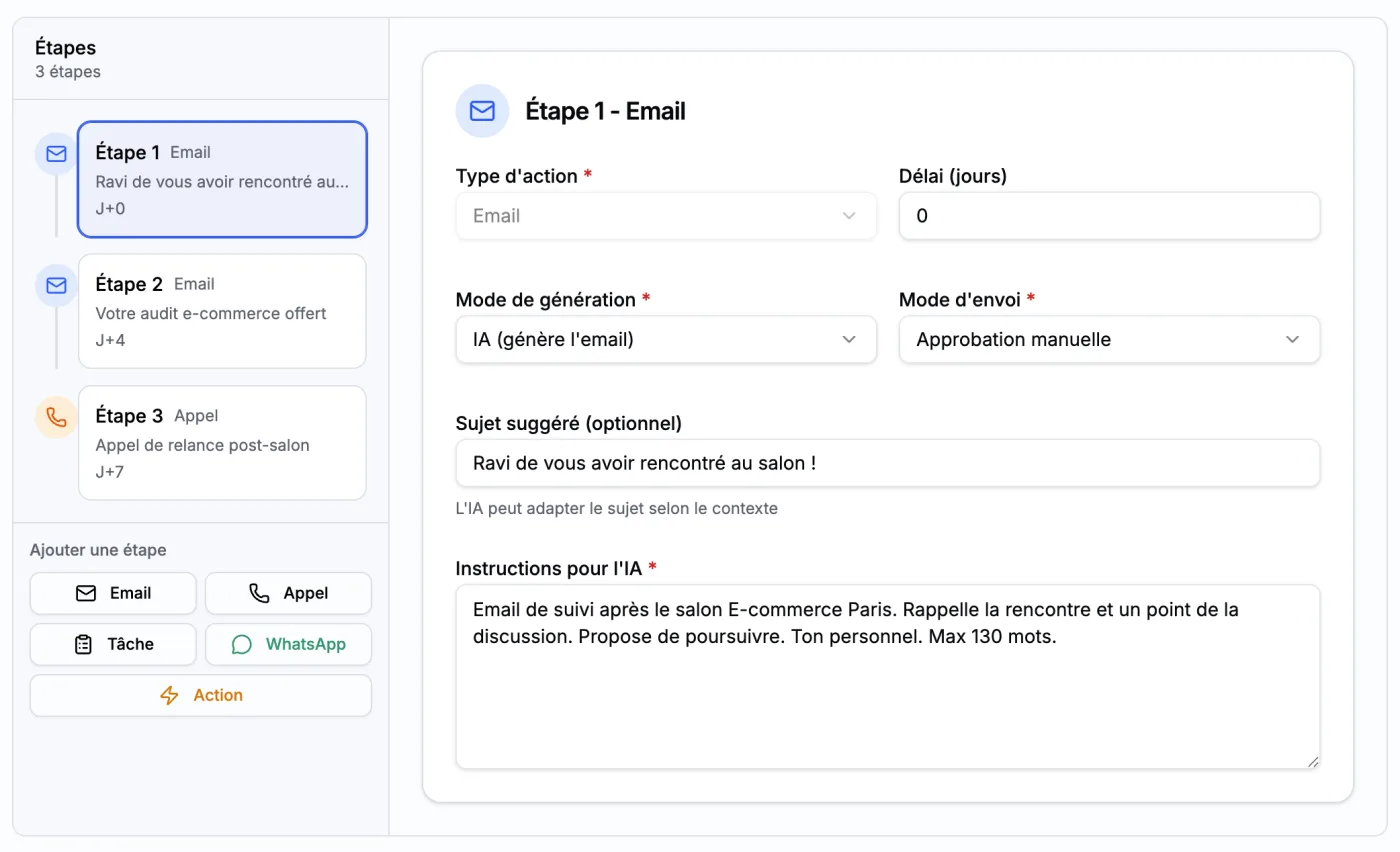This screenshot has height=852, width=1400.
Task: Click the chevron in Approbation manuelle field
Action: click(x=1292, y=340)
